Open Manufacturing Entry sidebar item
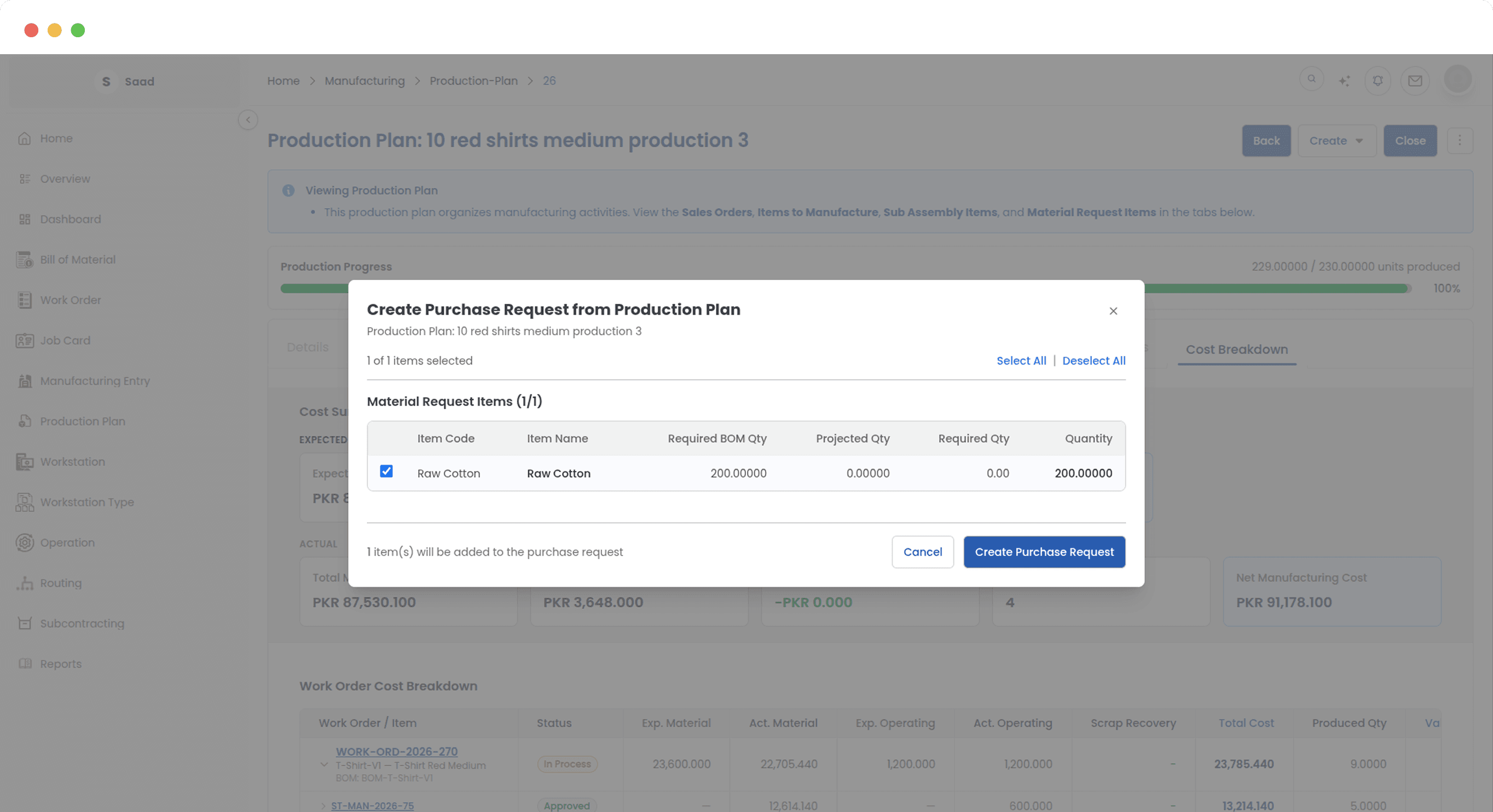Viewport: 1493px width, 812px height. click(95, 381)
